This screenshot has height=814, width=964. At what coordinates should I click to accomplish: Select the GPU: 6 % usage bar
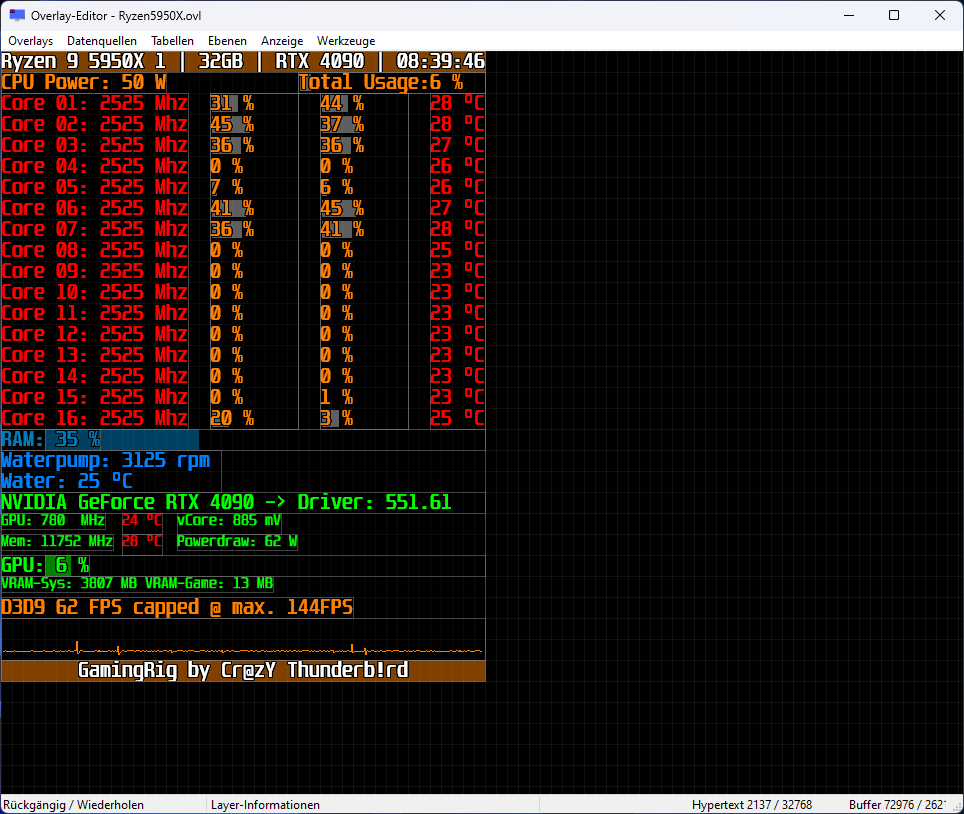[x=45, y=566]
